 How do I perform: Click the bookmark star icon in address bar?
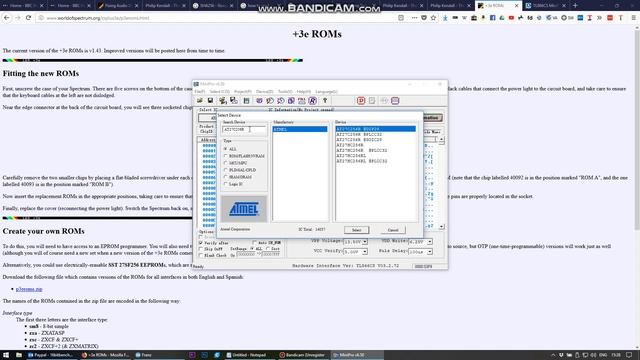(x=433, y=18)
